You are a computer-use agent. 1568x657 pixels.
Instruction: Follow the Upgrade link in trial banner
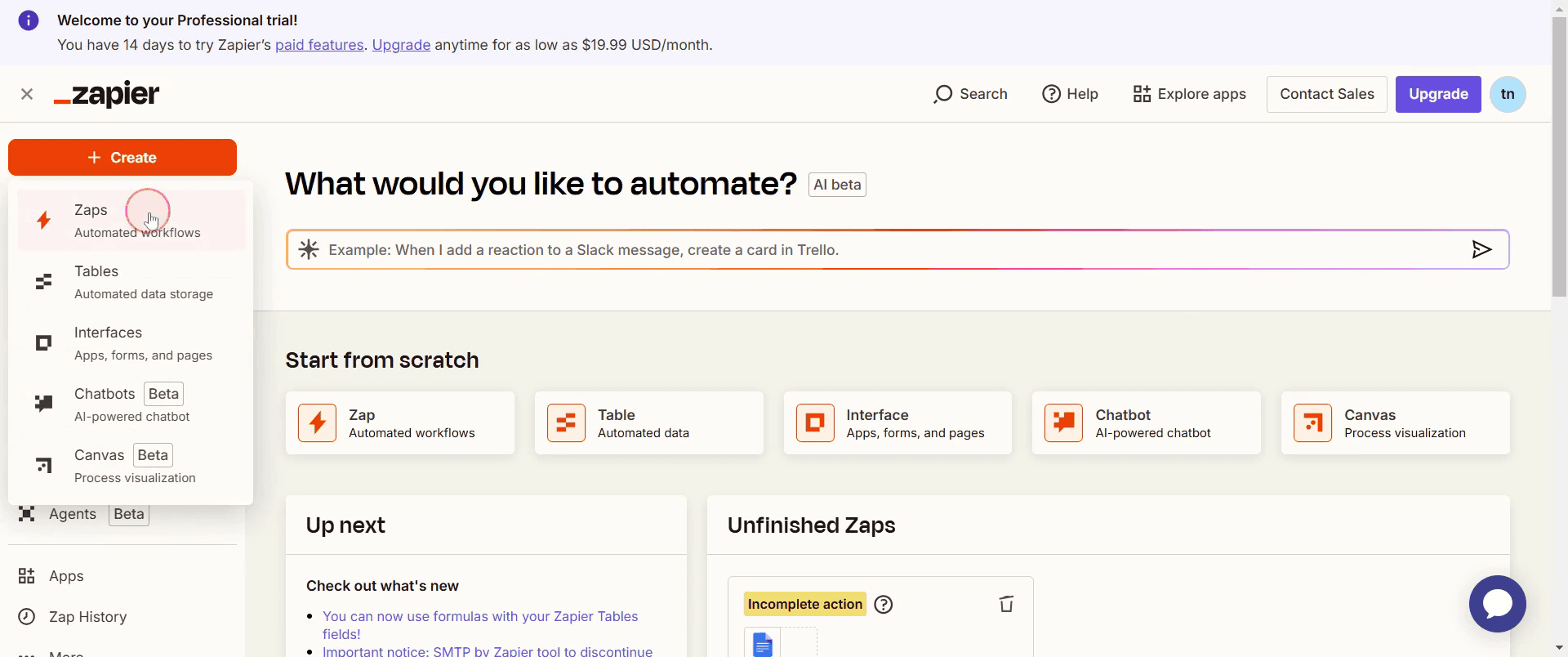pos(401,45)
